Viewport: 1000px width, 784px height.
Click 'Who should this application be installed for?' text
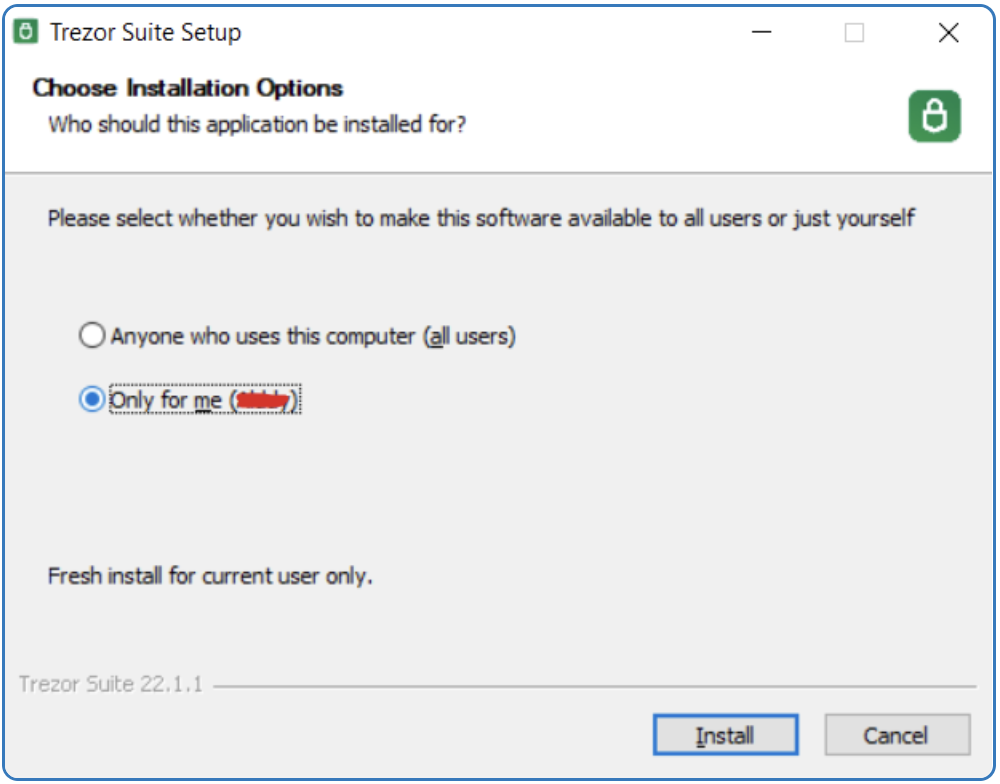pyautogui.click(x=257, y=124)
